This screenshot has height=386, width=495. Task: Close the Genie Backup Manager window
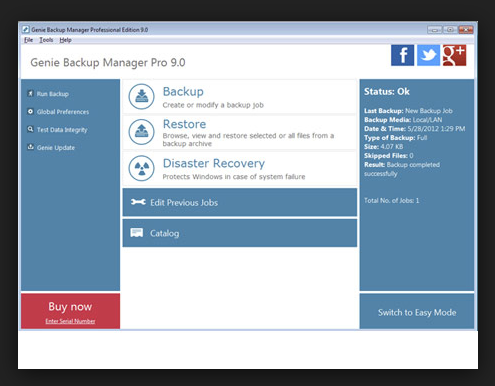(466, 30)
